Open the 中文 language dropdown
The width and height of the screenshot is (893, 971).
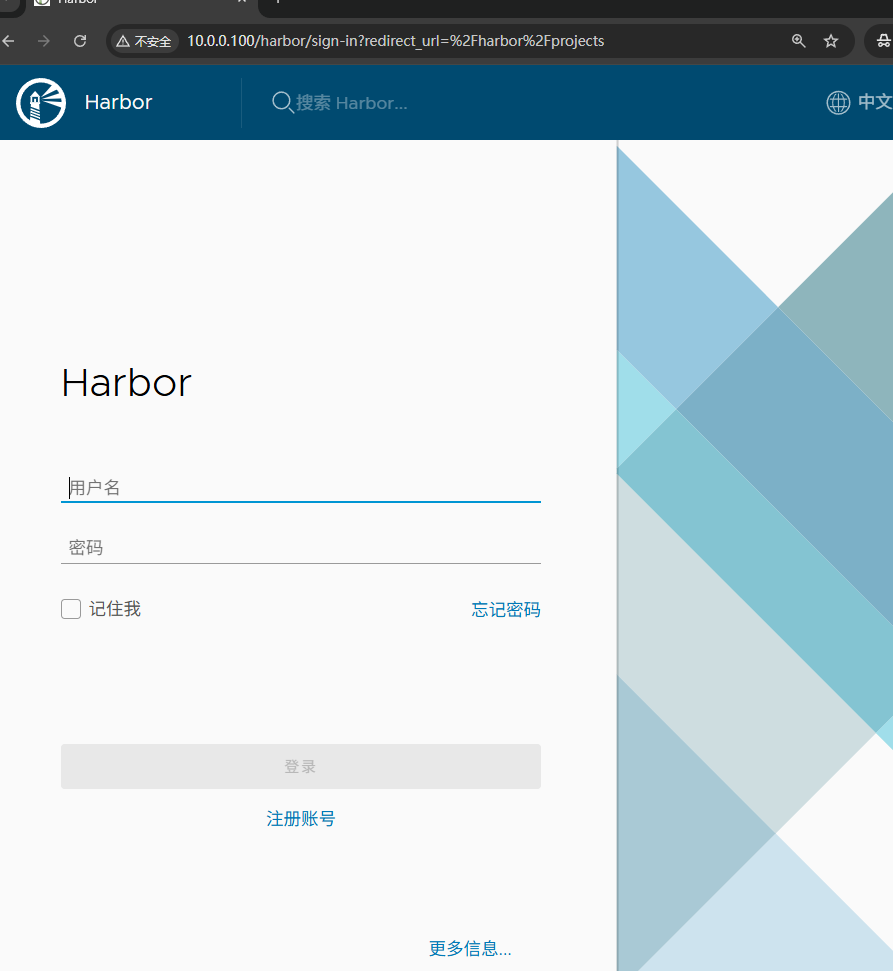(874, 102)
